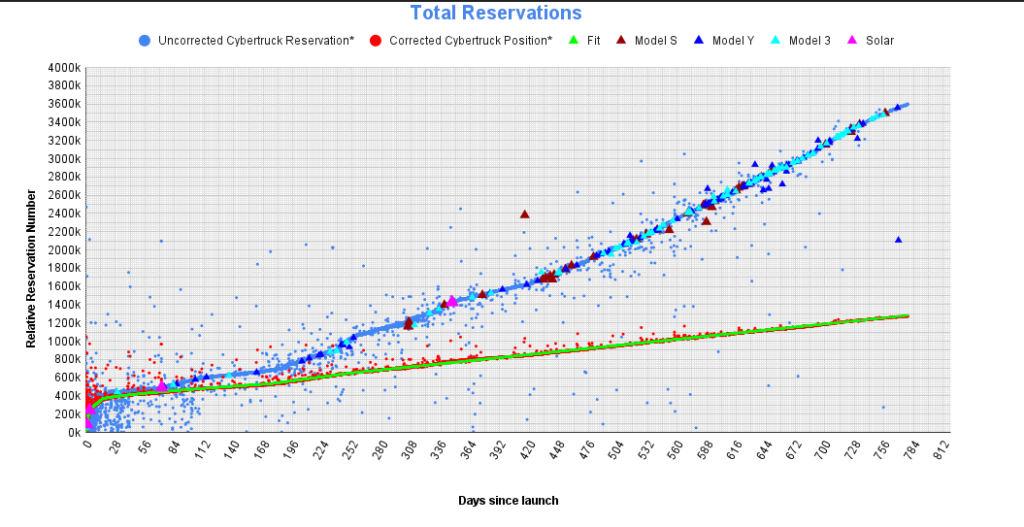Select the outlier Model S triangle near 2400k
This screenshot has width=1024, height=527.
(x=524, y=214)
